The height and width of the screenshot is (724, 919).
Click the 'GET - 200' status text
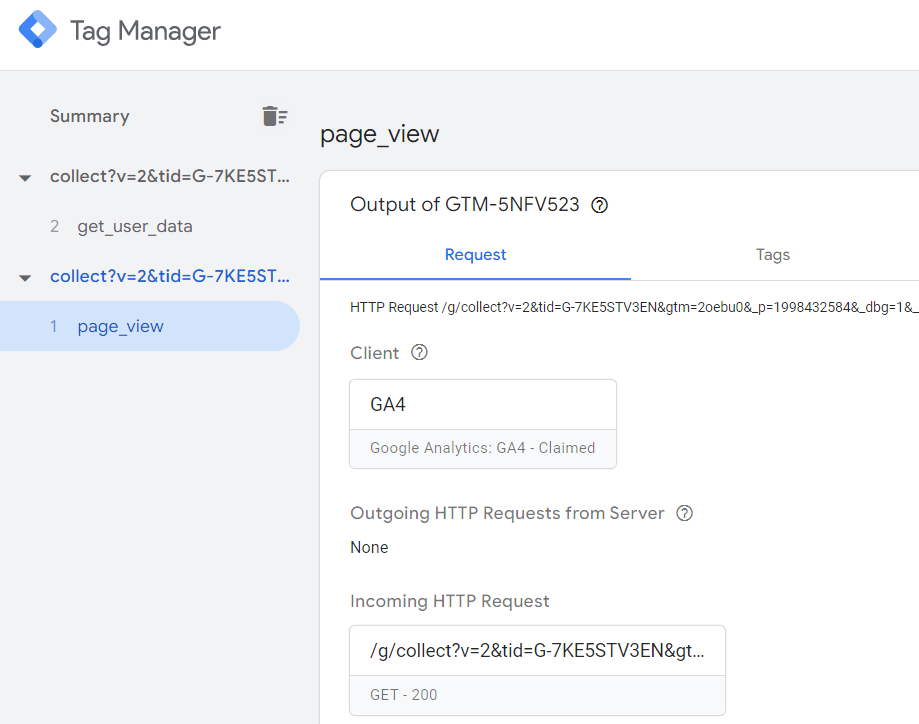403,695
